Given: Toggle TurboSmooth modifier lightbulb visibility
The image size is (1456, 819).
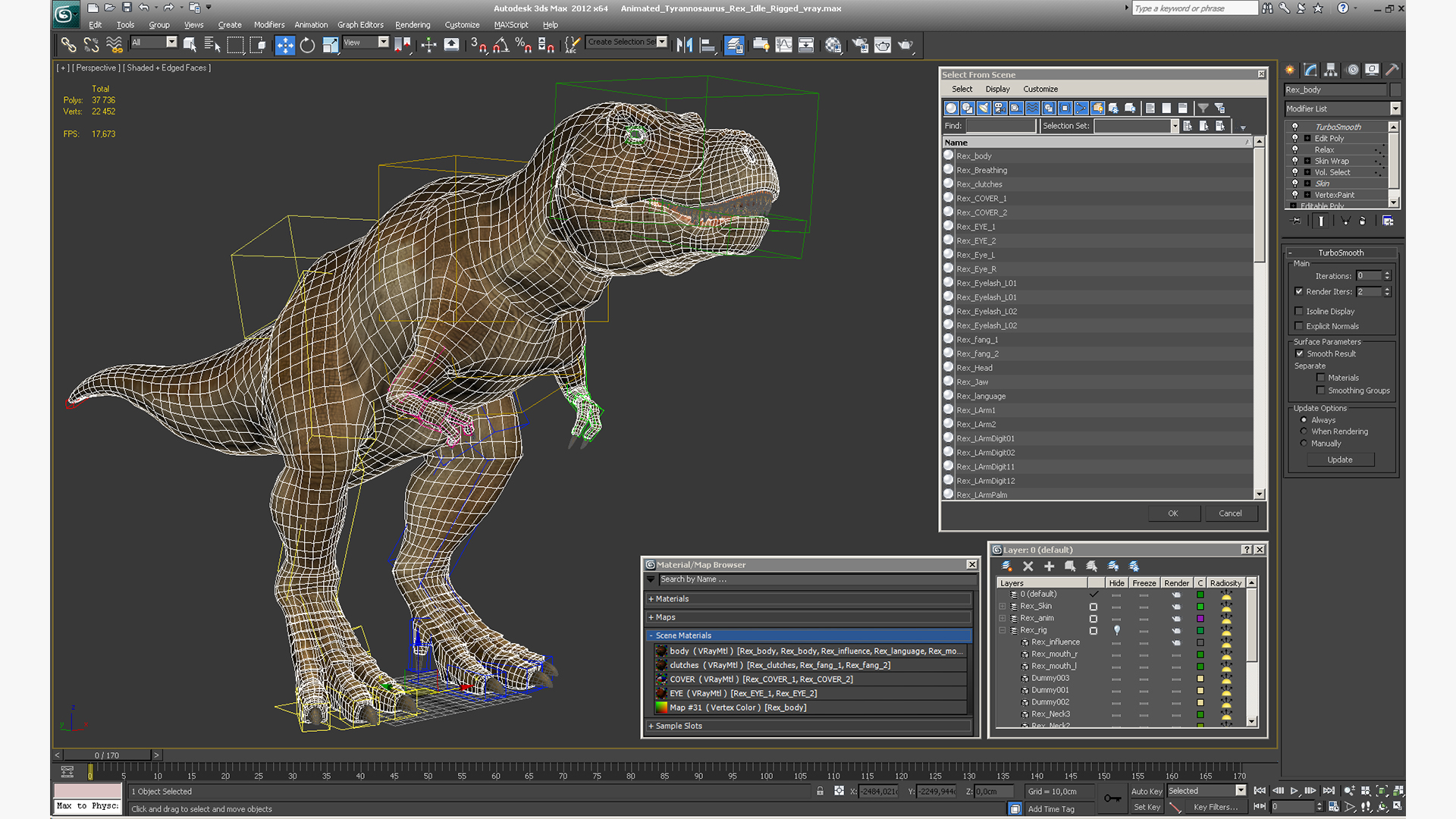Looking at the screenshot, I should coord(1295,127).
